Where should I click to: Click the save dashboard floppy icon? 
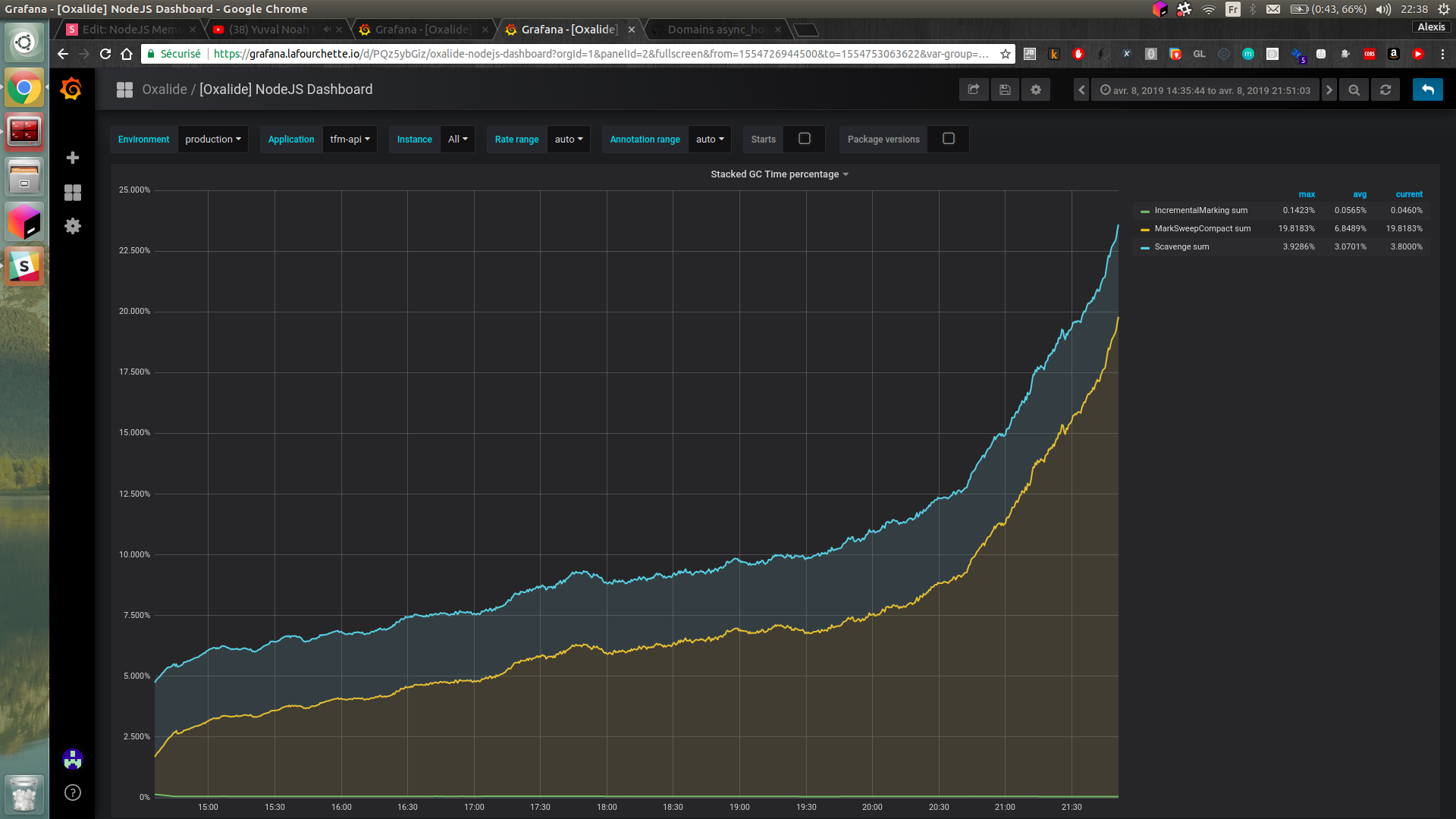point(1005,89)
